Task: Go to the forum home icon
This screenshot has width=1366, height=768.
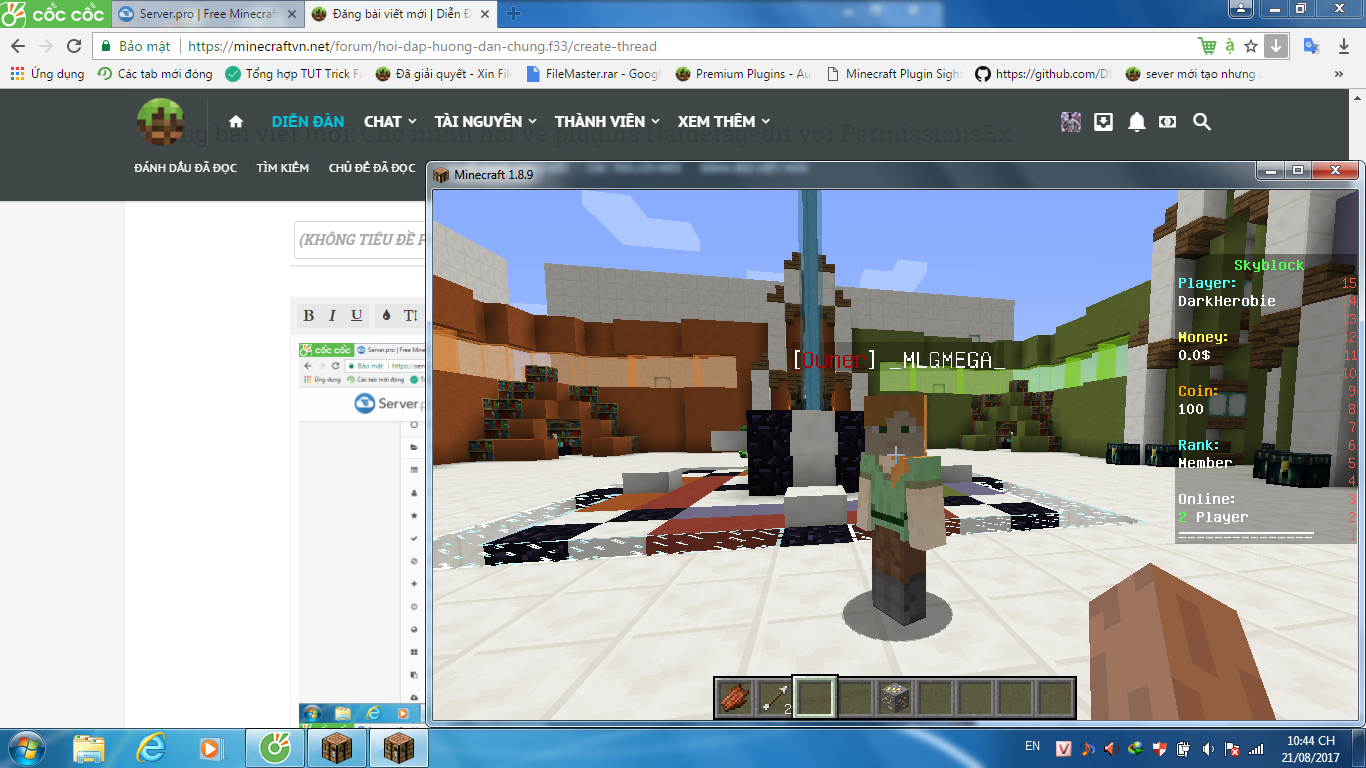Action: point(236,122)
